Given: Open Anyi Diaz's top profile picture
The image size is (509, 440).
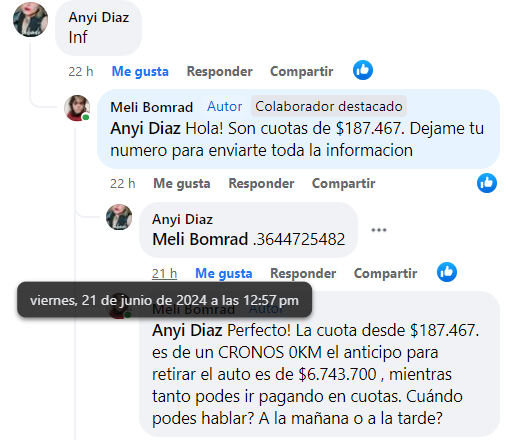Looking at the screenshot, I should coord(30,19).
